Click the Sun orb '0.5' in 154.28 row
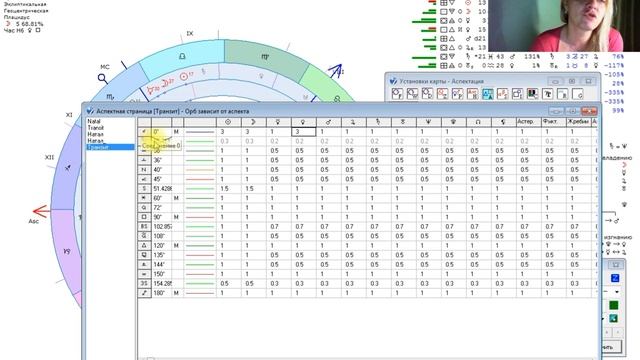The height and width of the screenshot is (360, 640). (x=228, y=283)
